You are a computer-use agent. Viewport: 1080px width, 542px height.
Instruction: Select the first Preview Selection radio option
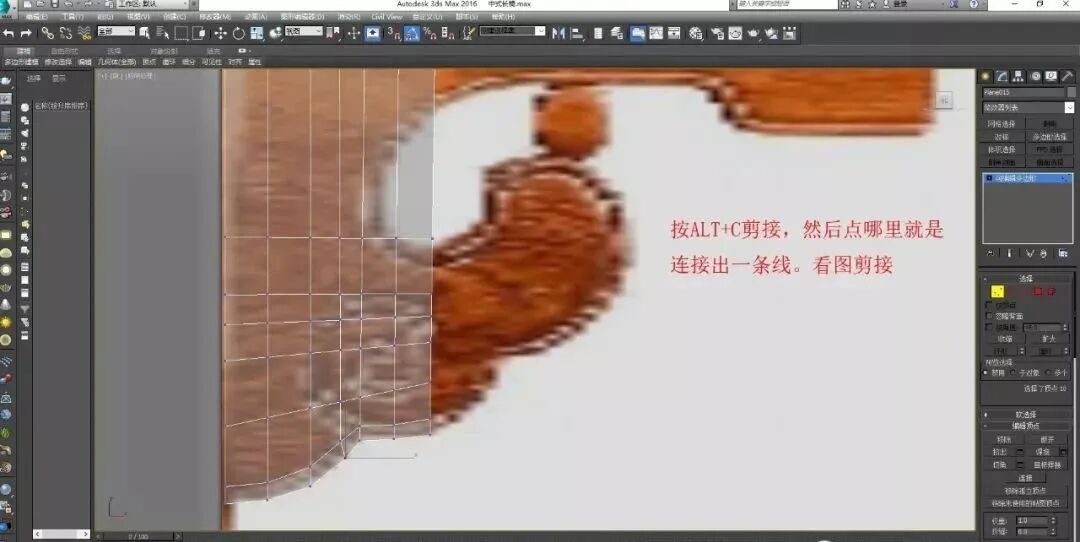(986, 373)
